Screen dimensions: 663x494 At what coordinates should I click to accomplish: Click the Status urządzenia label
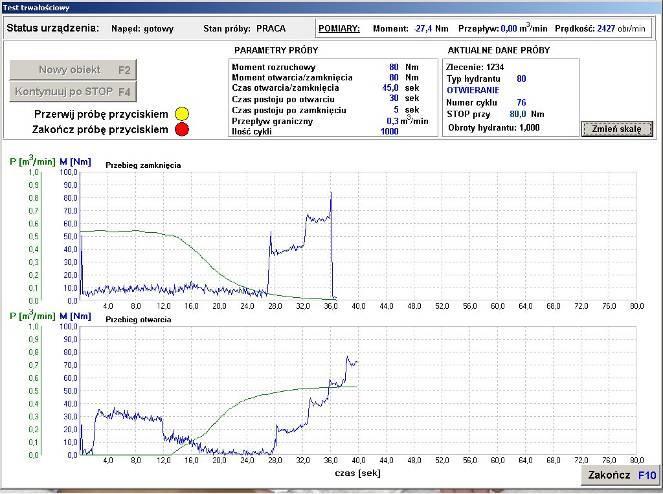[x=53, y=28]
